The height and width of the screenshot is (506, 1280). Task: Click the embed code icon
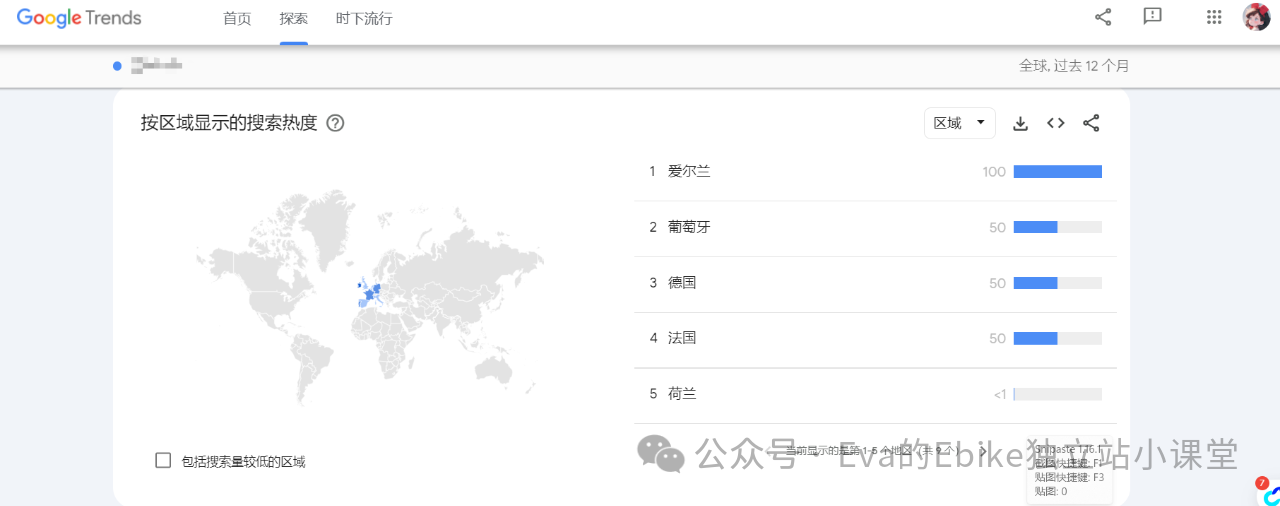(1055, 123)
